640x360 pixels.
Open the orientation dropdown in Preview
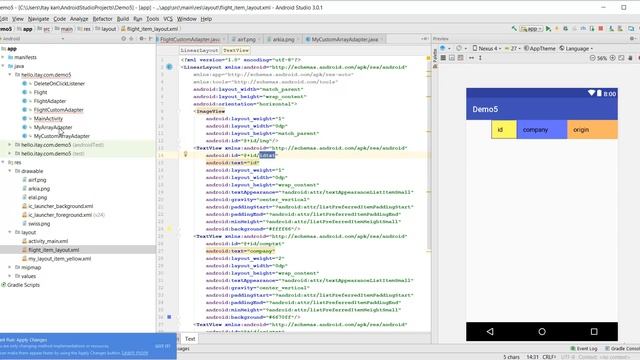coord(461,48)
